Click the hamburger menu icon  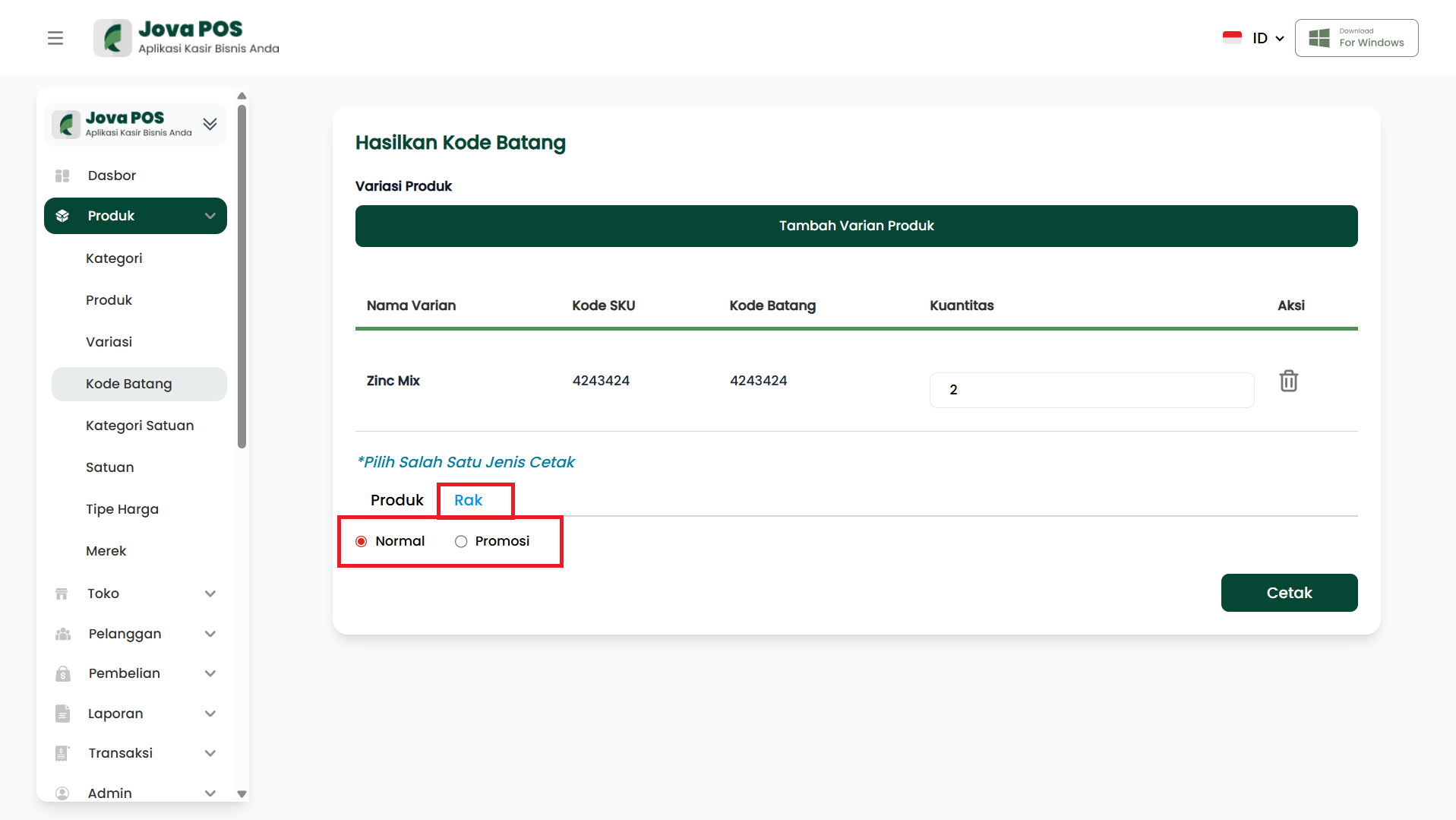(x=55, y=38)
